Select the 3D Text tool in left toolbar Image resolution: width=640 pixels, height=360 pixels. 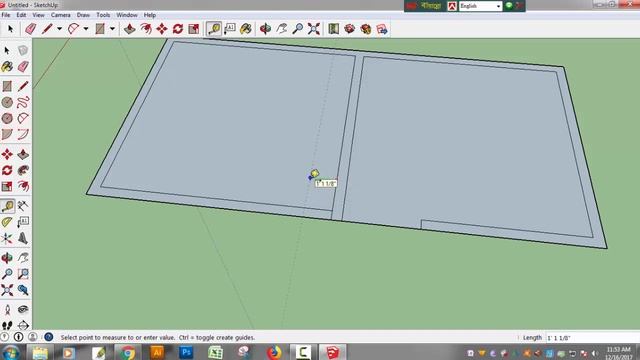click(23, 238)
